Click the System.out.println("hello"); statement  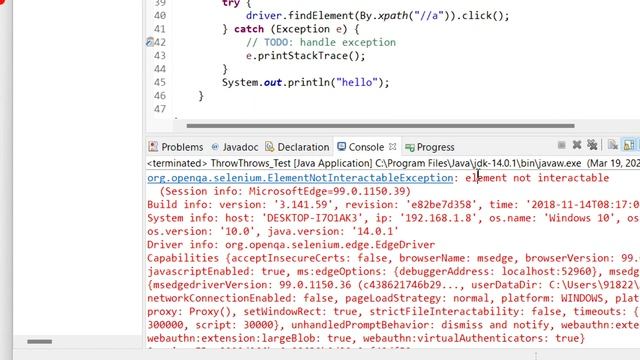(x=306, y=82)
